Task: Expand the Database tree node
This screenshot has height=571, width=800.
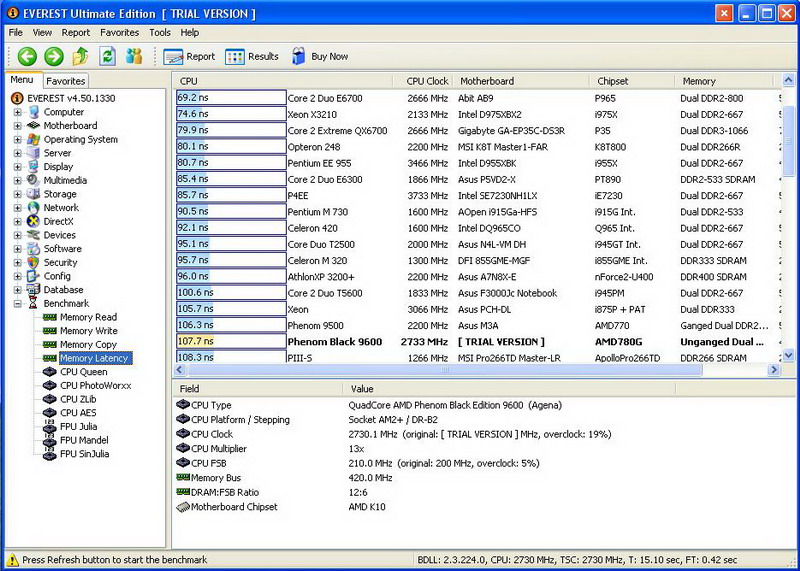Action: 18,290
